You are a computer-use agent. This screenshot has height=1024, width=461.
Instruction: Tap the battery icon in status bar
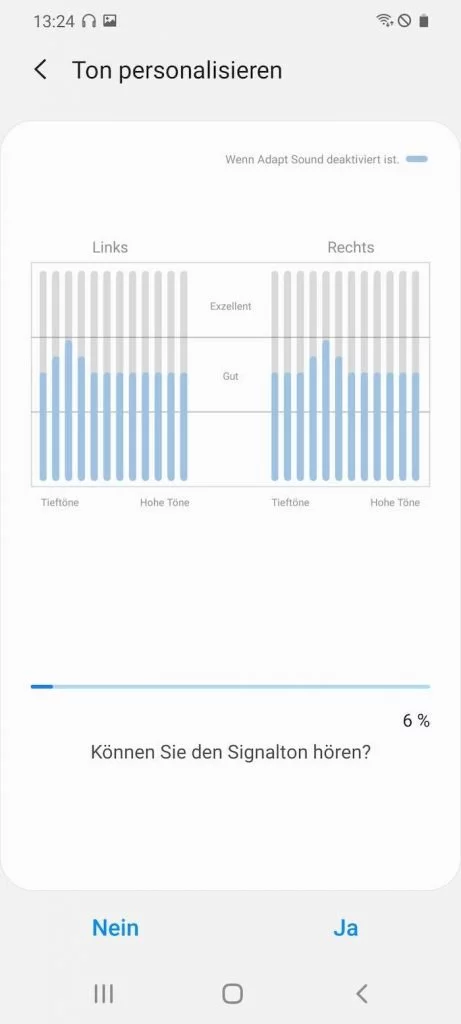point(424,22)
